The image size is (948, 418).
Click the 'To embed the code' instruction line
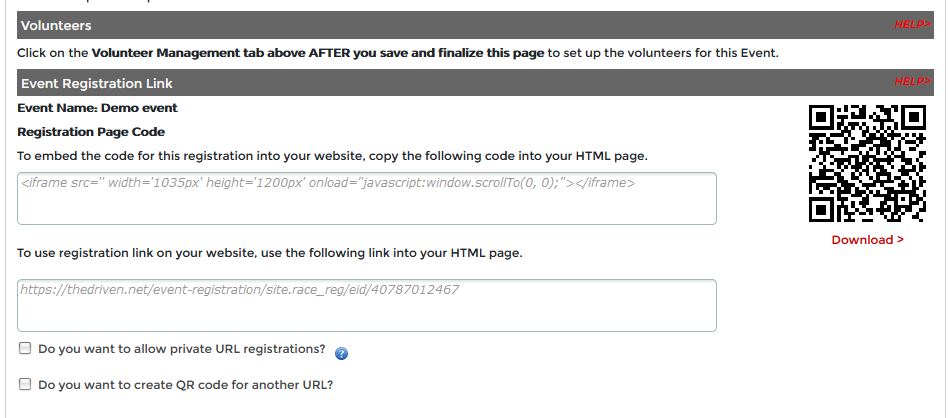click(x=333, y=156)
